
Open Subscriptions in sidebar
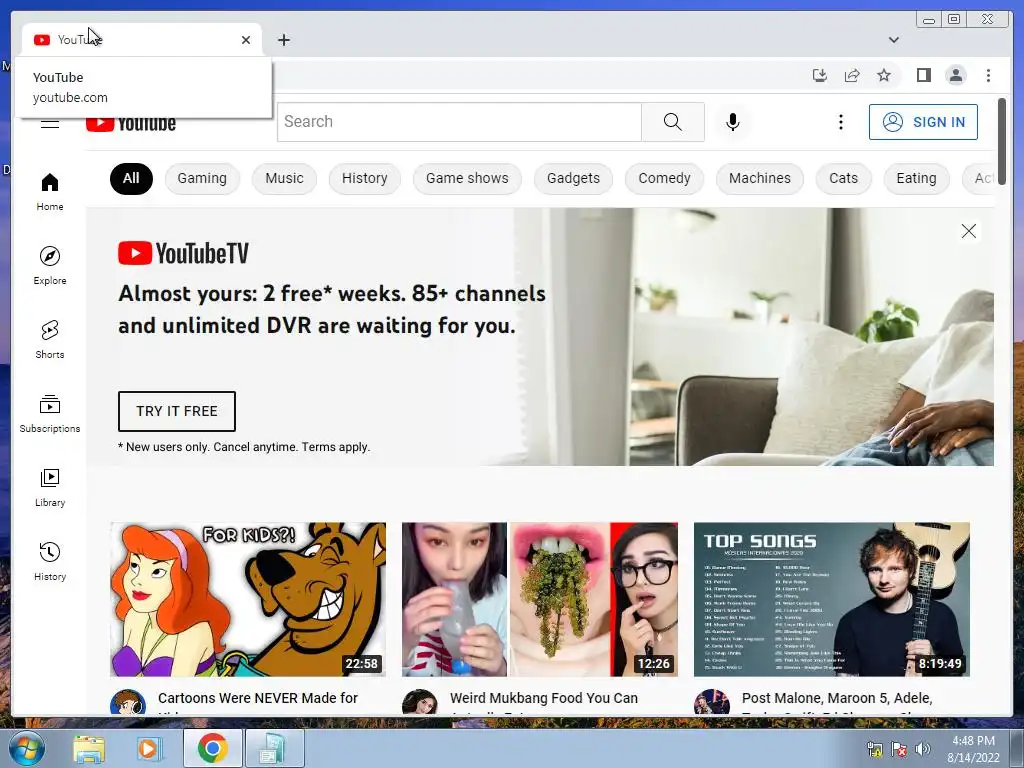click(50, 414)
